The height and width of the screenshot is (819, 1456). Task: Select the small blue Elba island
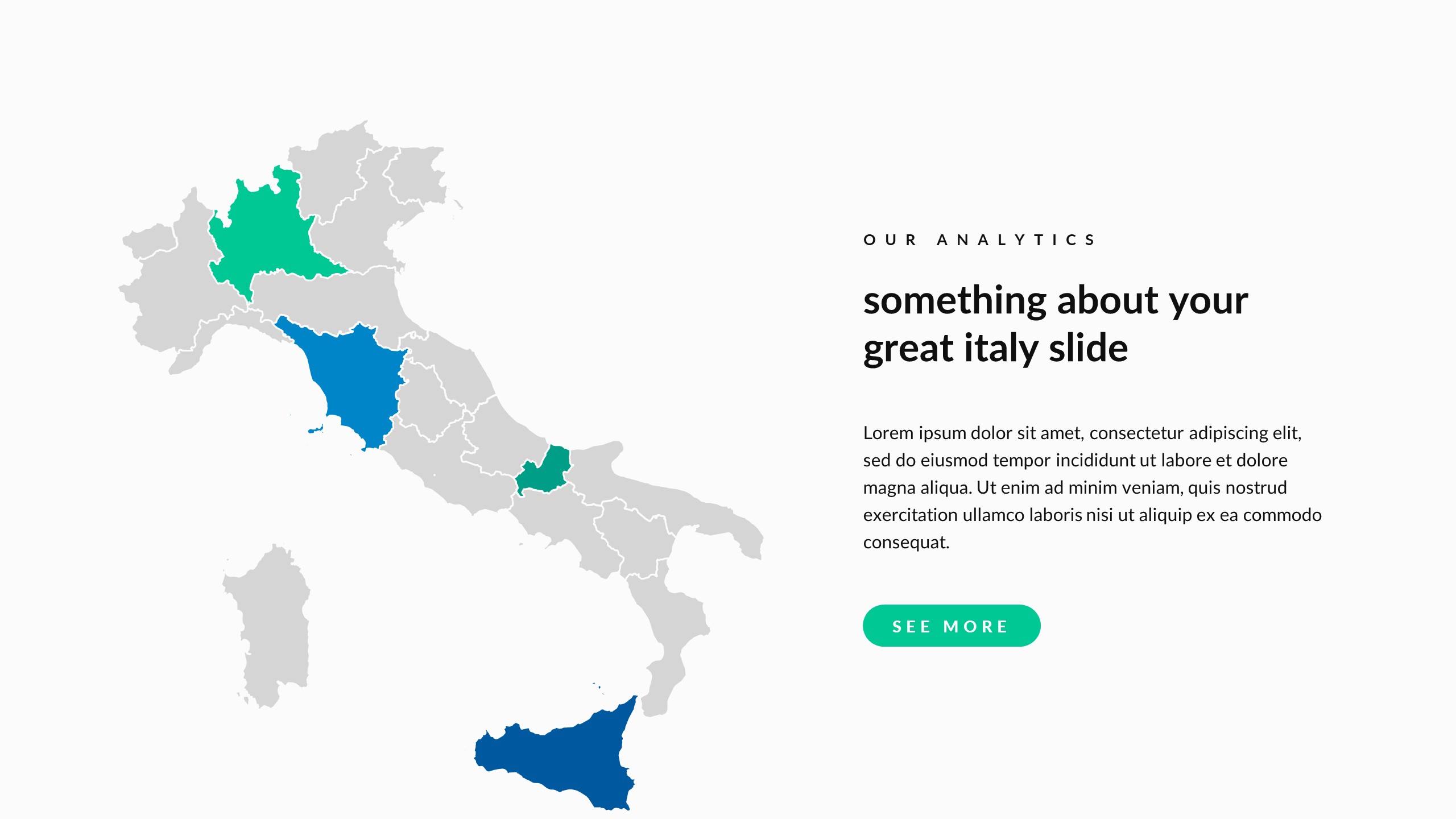315,430
